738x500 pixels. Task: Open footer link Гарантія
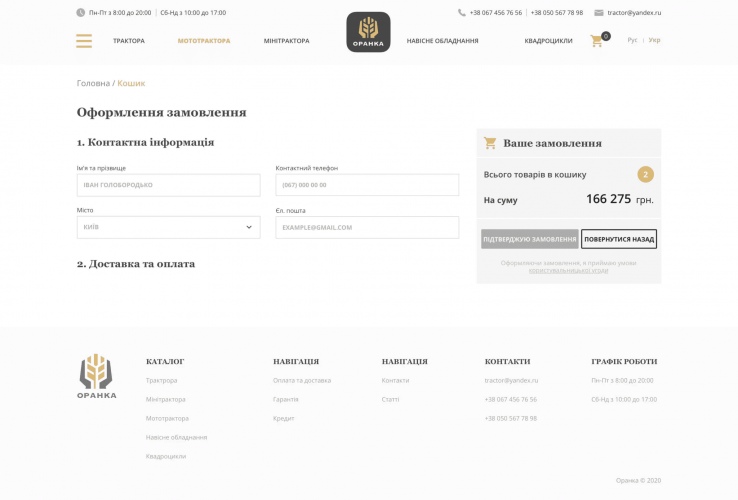[286, 399]
